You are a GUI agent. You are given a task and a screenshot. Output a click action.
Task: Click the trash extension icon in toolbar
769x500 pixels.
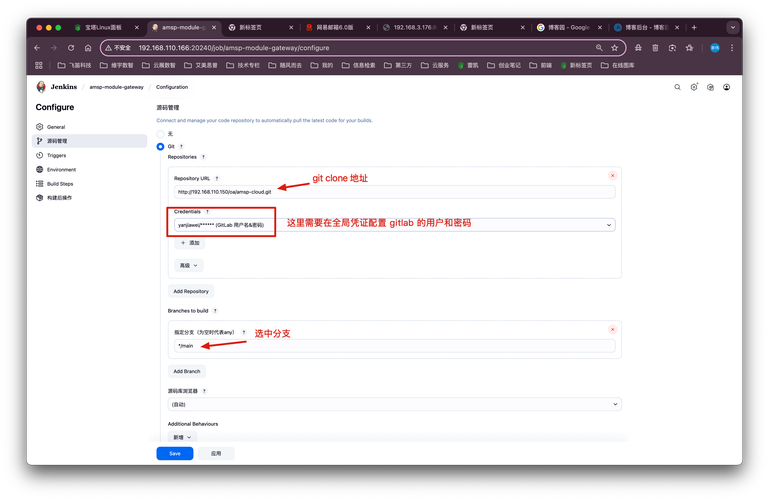655,48
